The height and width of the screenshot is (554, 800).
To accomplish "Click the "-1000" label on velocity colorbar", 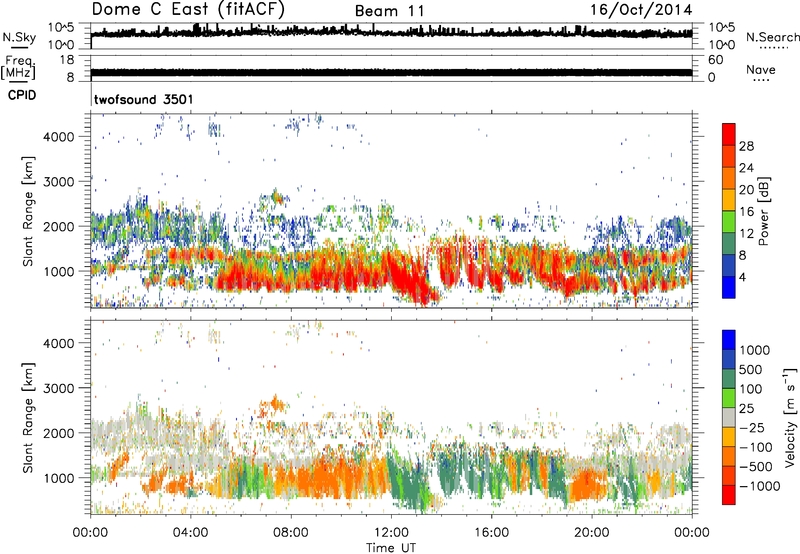I will [x=759, y=486].
